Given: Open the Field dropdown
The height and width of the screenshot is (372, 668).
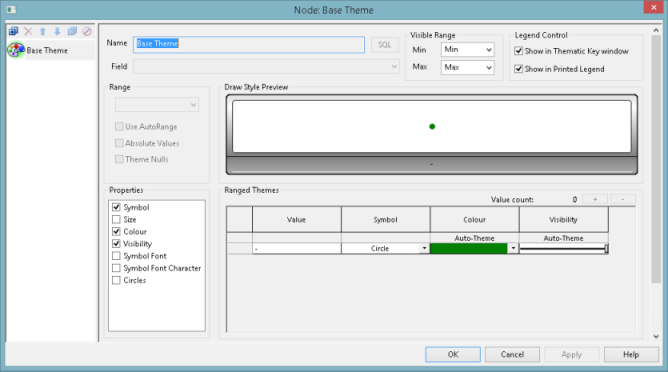Looking at the screenshot, I should [x=266, y=66].
